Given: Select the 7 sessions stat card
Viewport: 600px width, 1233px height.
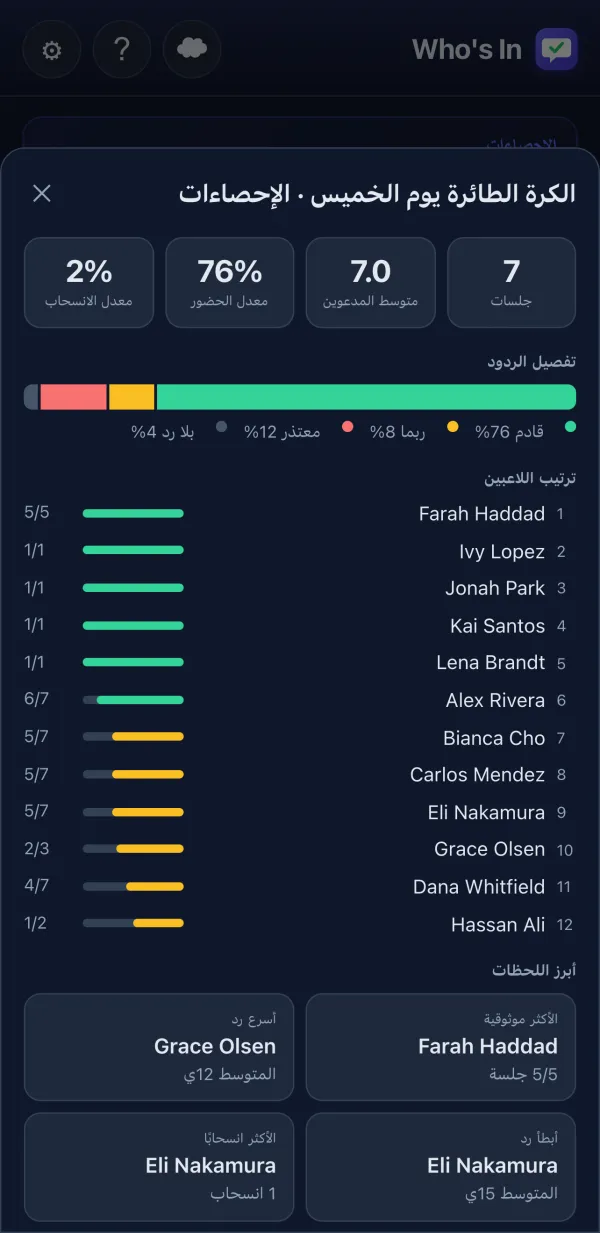Looking at the screenshot, I should (511, 283).
